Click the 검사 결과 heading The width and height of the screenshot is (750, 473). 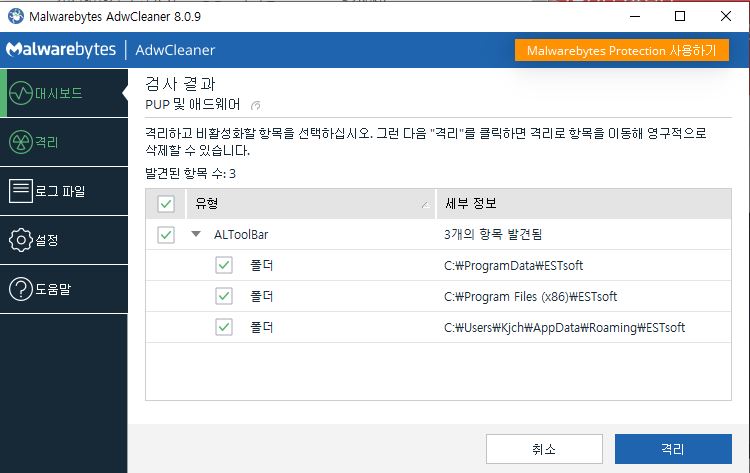click(180, 84)
